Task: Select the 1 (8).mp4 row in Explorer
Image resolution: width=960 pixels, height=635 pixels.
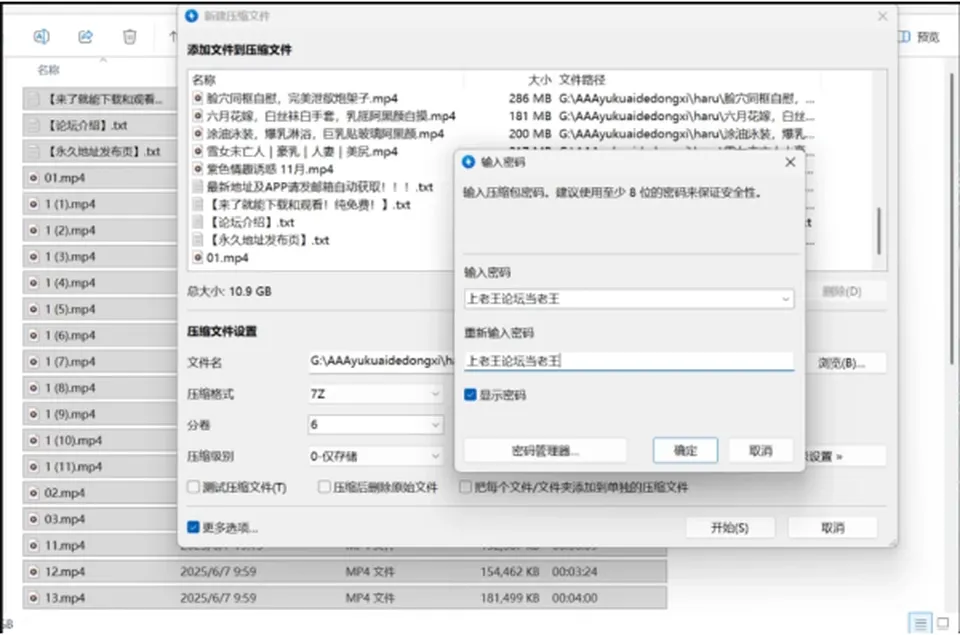Action: coord(100,388)
